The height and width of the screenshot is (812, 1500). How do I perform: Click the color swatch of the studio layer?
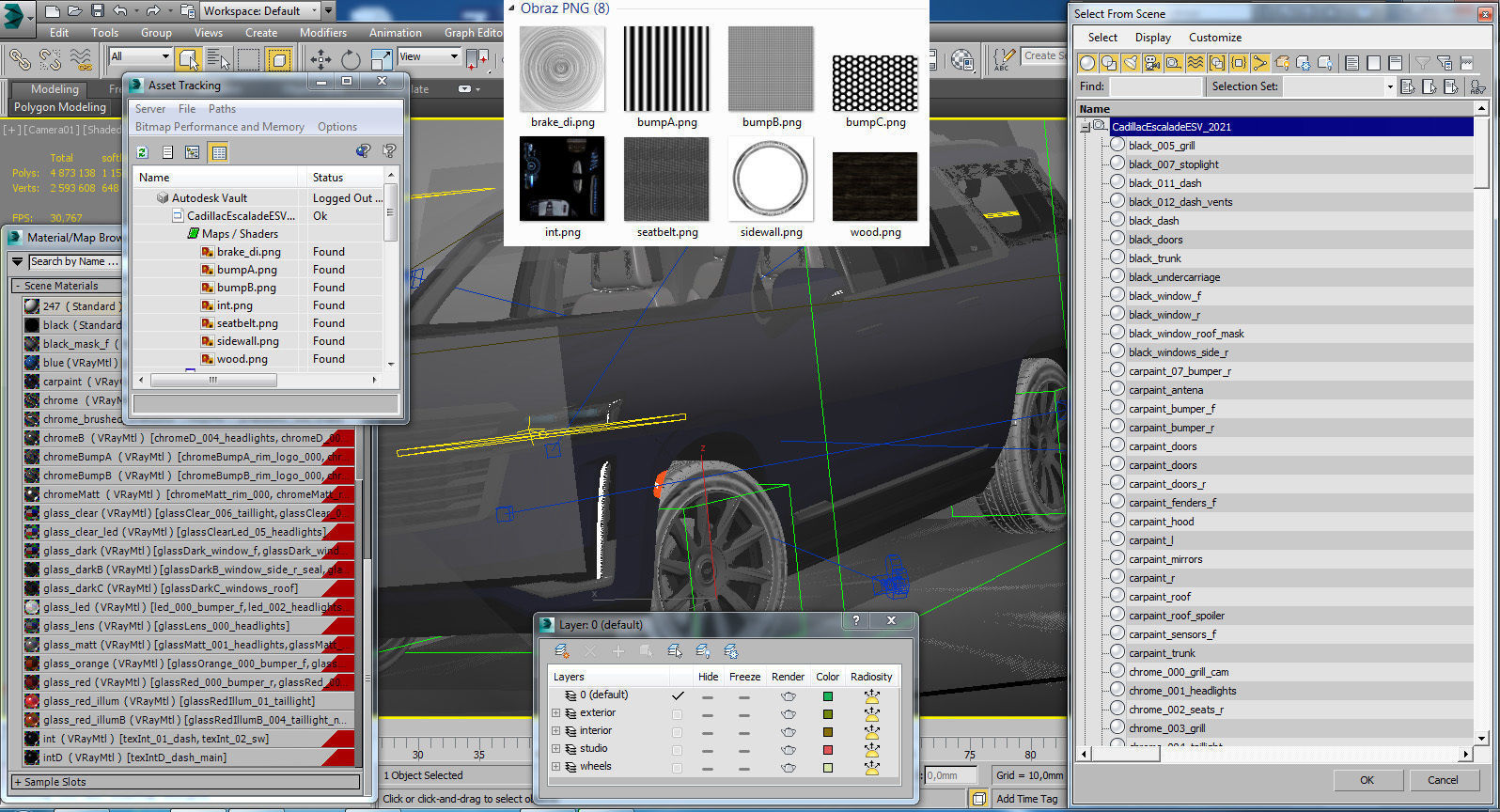tap(827, 750)
